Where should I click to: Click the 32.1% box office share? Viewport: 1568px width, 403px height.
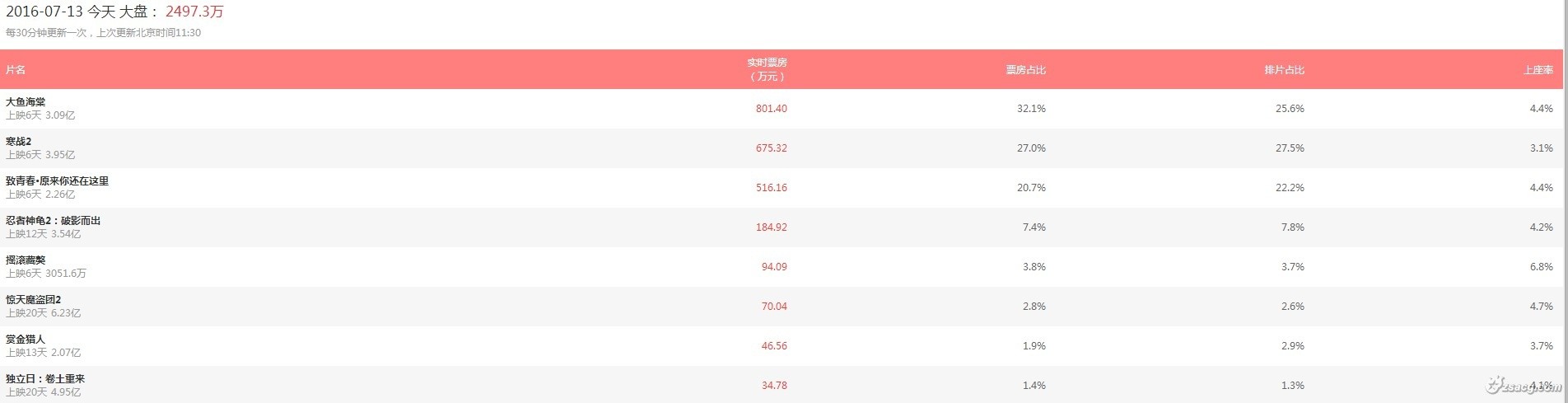pyautogui.click(x=1031, y=109)
